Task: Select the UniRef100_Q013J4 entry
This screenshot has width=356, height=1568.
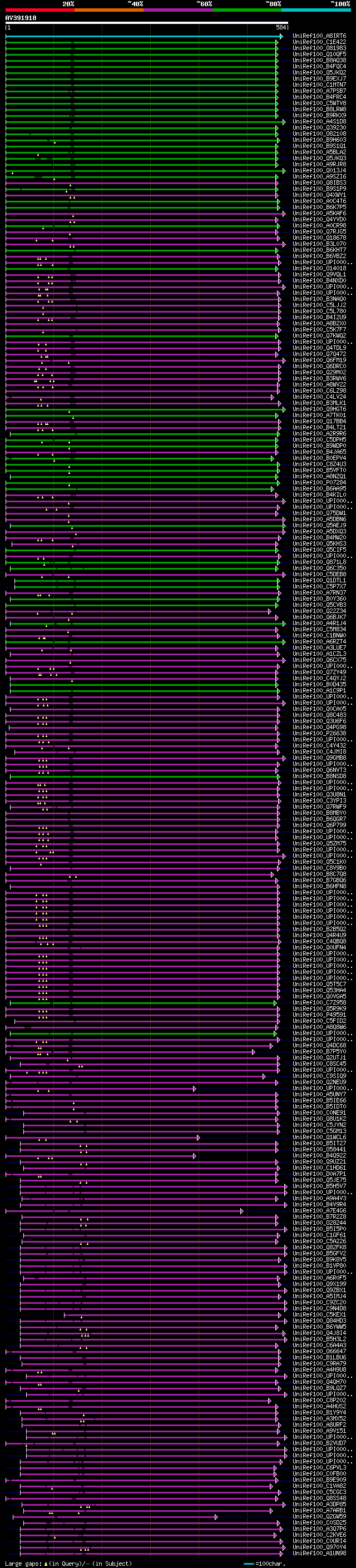Action: (x=319, y=170)
